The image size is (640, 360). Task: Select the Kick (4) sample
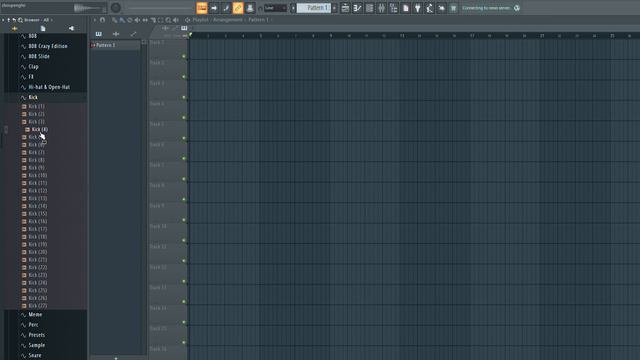pyautogui.click(x=40, y=129)
